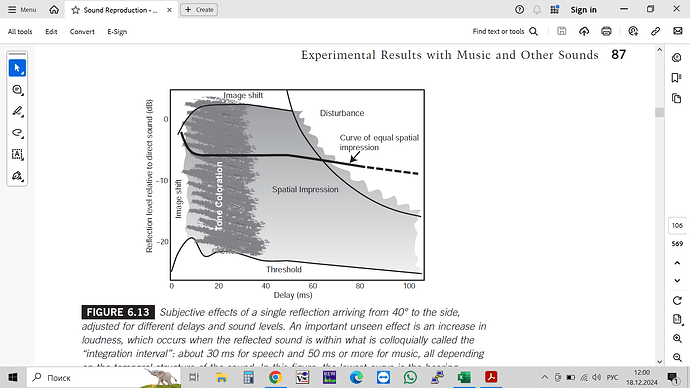Open Adobe Acrobat taskbar icon
This screenshot has height=388, width=690.
coord(491,377)
